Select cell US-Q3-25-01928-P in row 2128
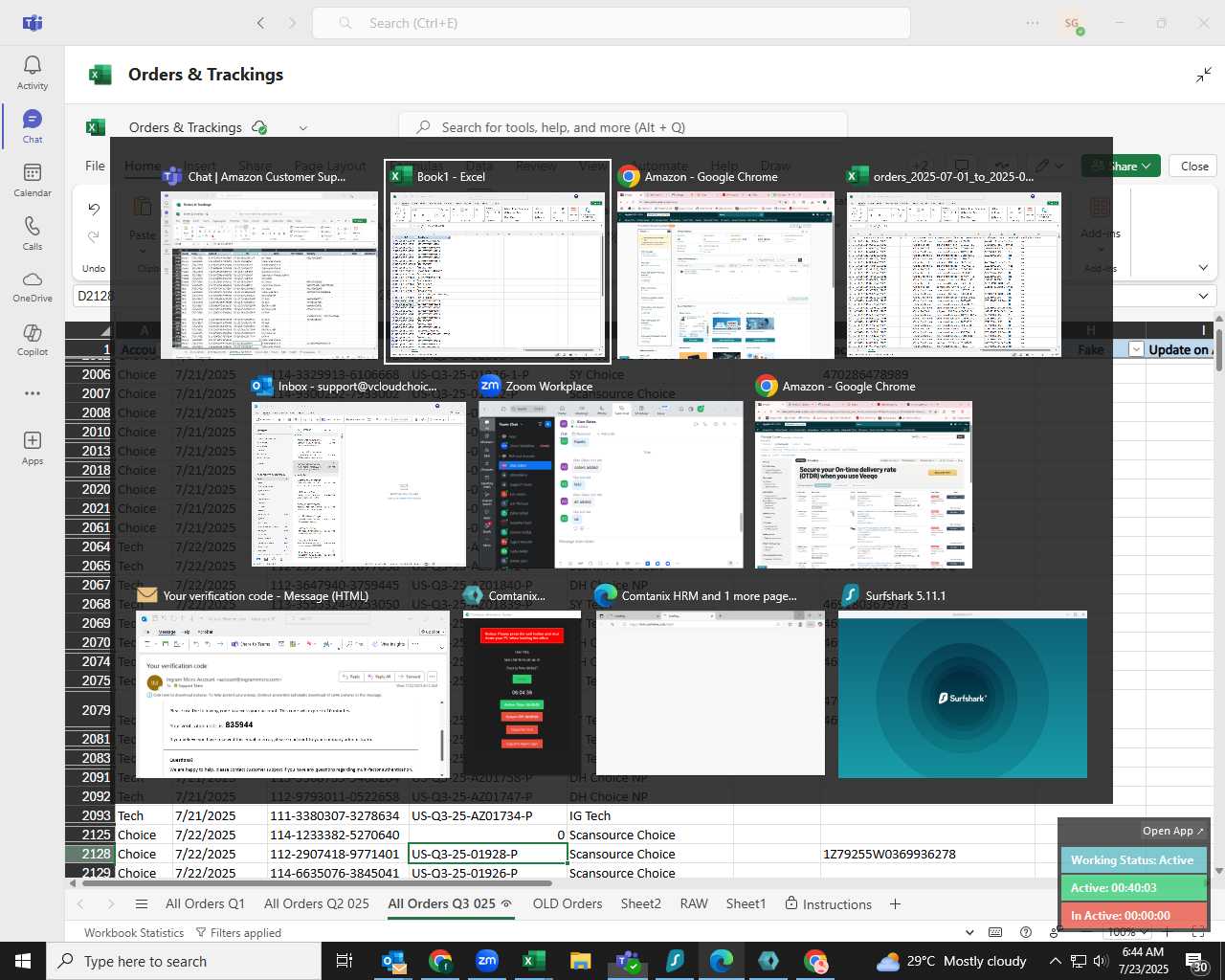The width and height of the screenshot is (1225, 980). click(x=488, y=854)
